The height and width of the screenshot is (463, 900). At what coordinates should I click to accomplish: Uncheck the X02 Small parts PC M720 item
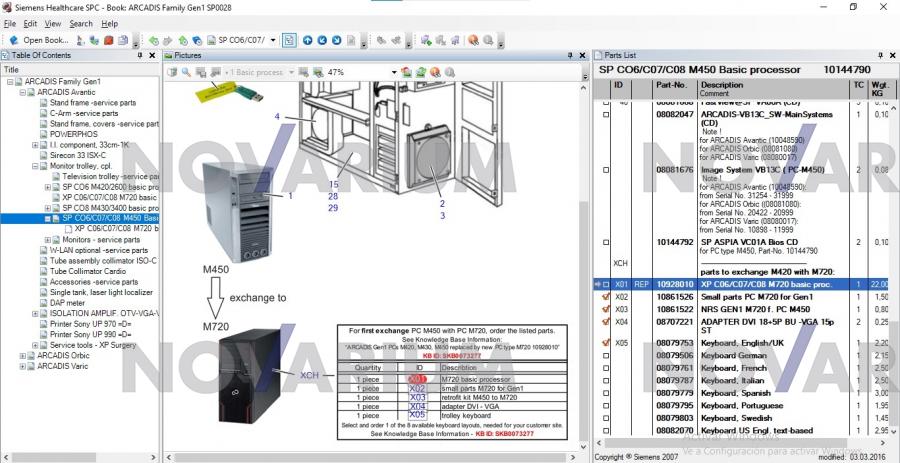coord(605,297)
